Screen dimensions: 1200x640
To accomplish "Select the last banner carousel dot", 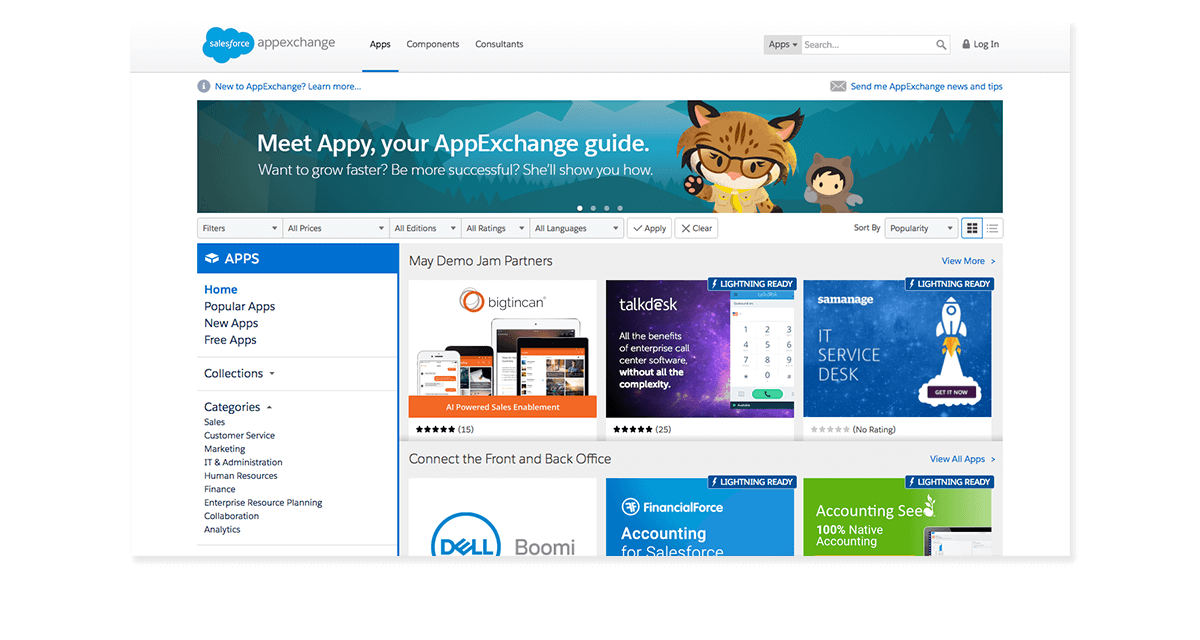I will (620, 208).
